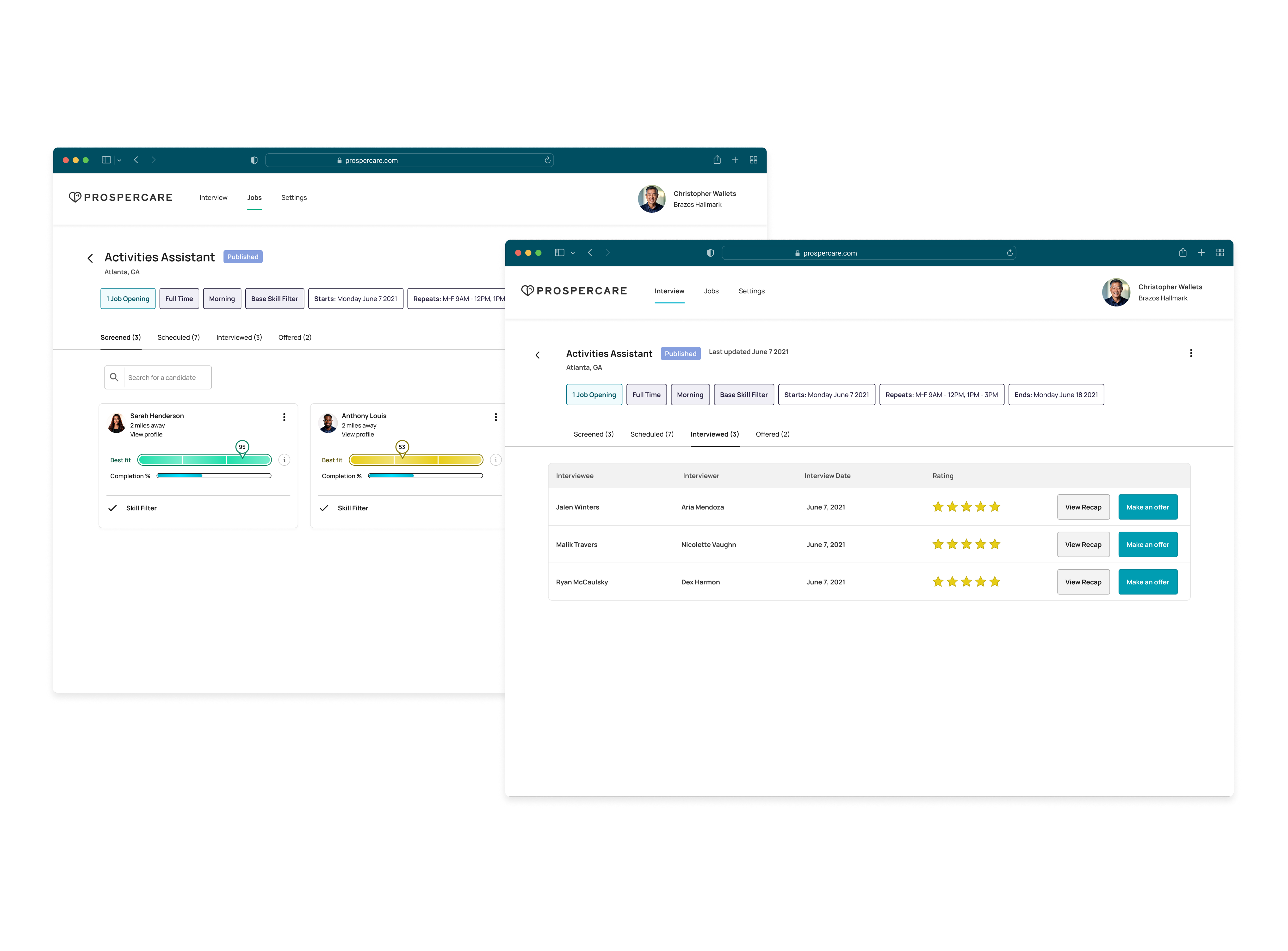Click the Search for a candidate field

click(x=158, y=378)
